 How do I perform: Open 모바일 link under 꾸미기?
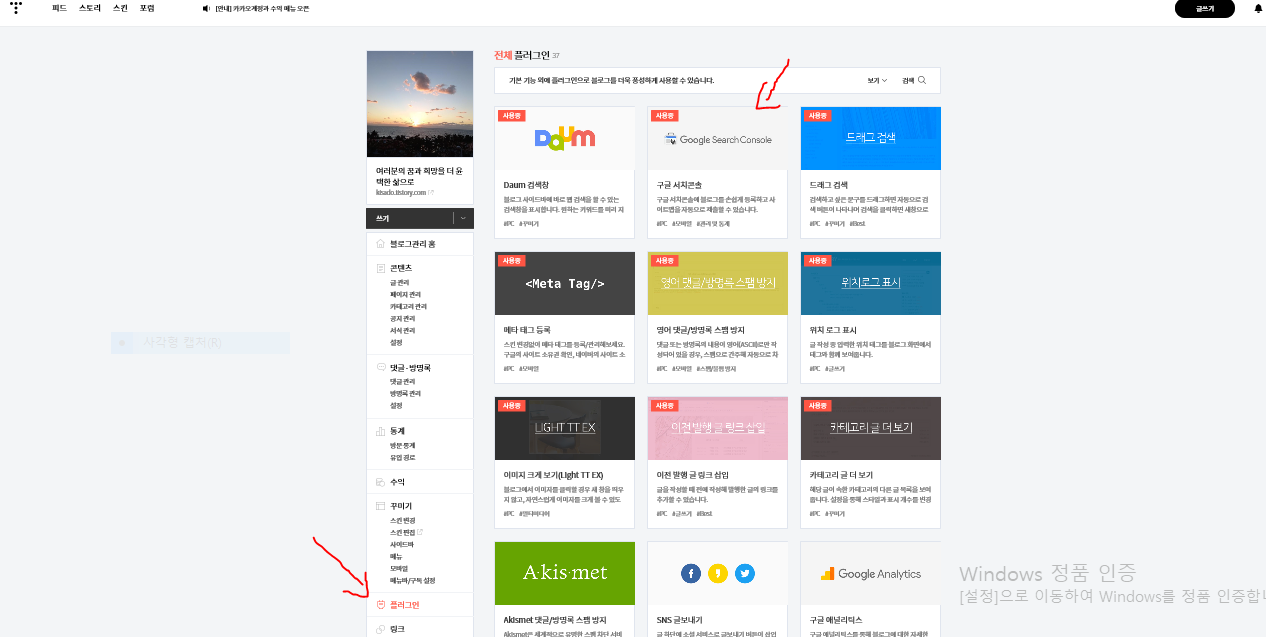click(x=399, y=569)
